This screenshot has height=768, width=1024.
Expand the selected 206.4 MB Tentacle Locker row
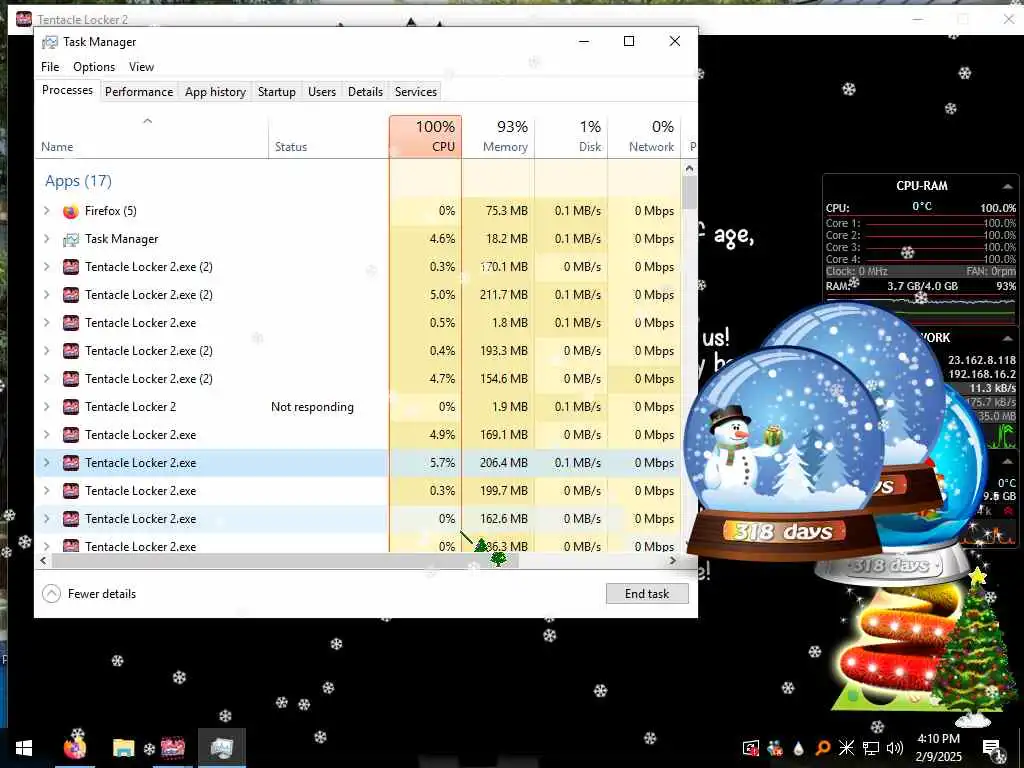pos(46,463)
